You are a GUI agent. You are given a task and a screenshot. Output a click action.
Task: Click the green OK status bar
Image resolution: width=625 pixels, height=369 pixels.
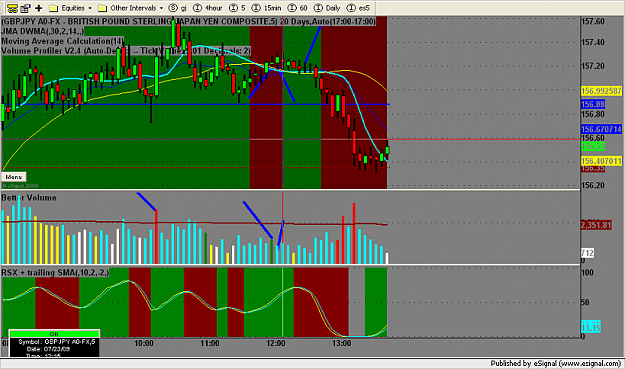54,334
